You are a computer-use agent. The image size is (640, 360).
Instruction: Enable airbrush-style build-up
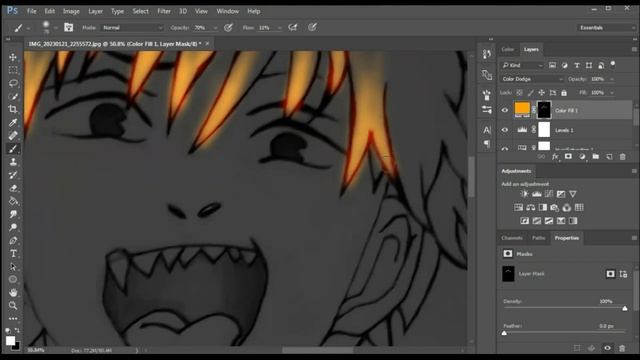click(293, 27)
